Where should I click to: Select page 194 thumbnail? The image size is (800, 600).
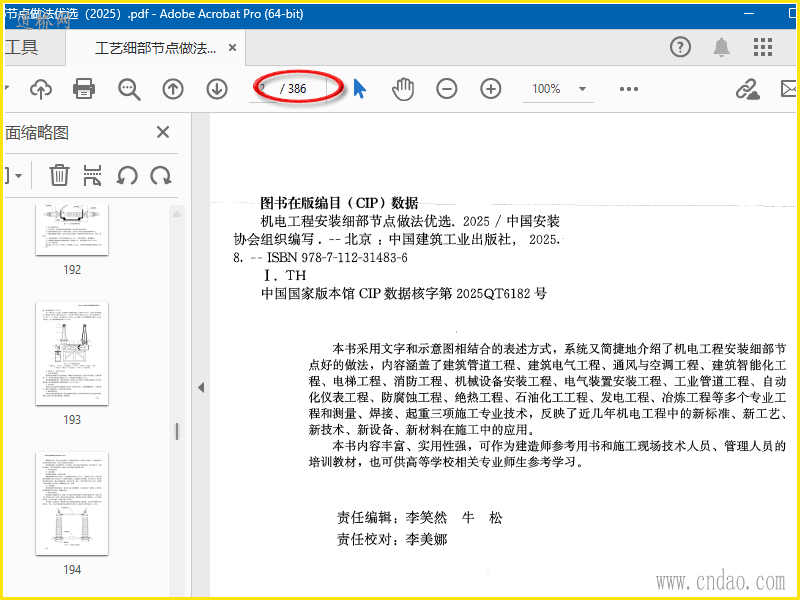pos(72,504)
